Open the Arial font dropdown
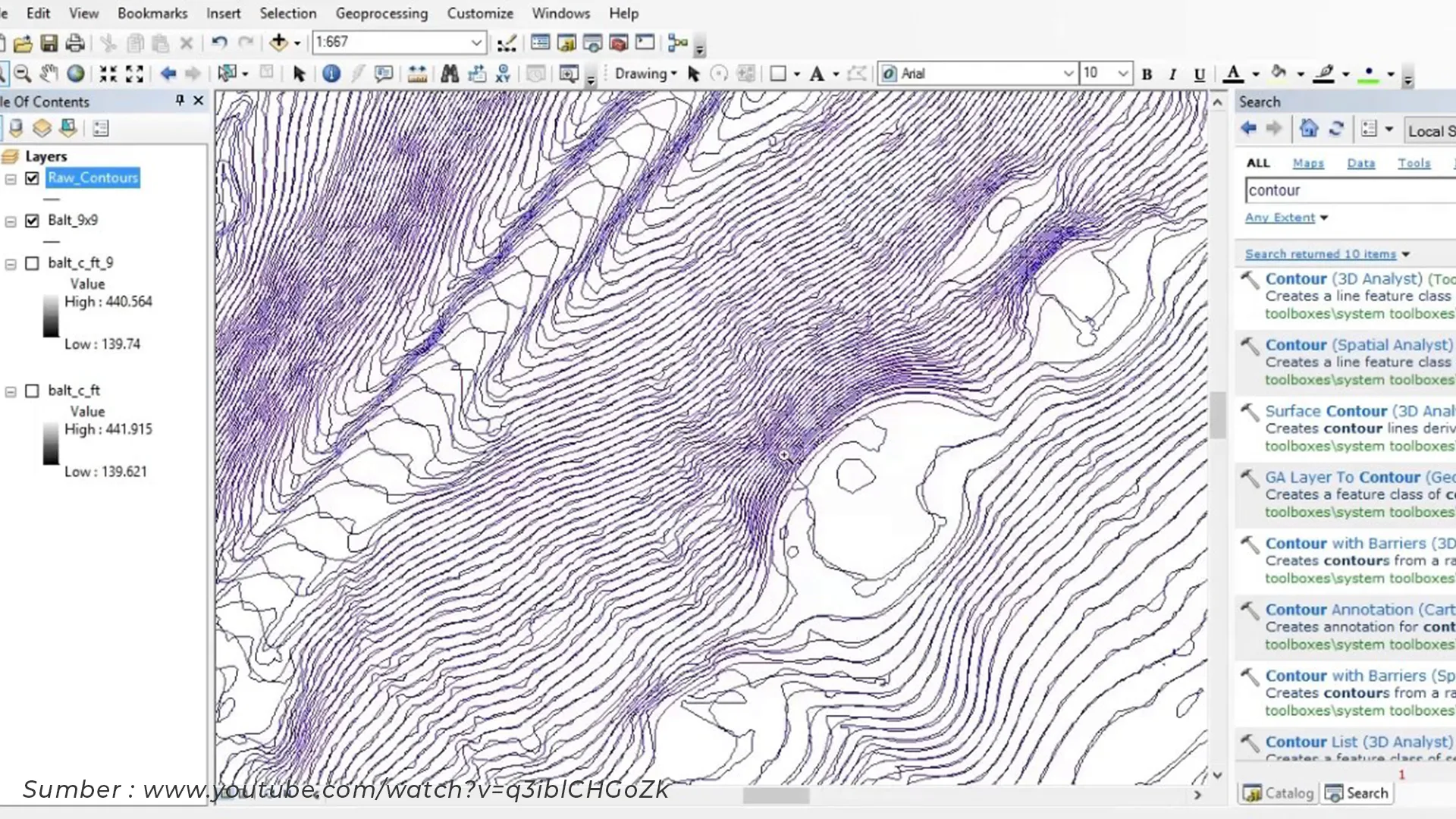 point(1068,74)
